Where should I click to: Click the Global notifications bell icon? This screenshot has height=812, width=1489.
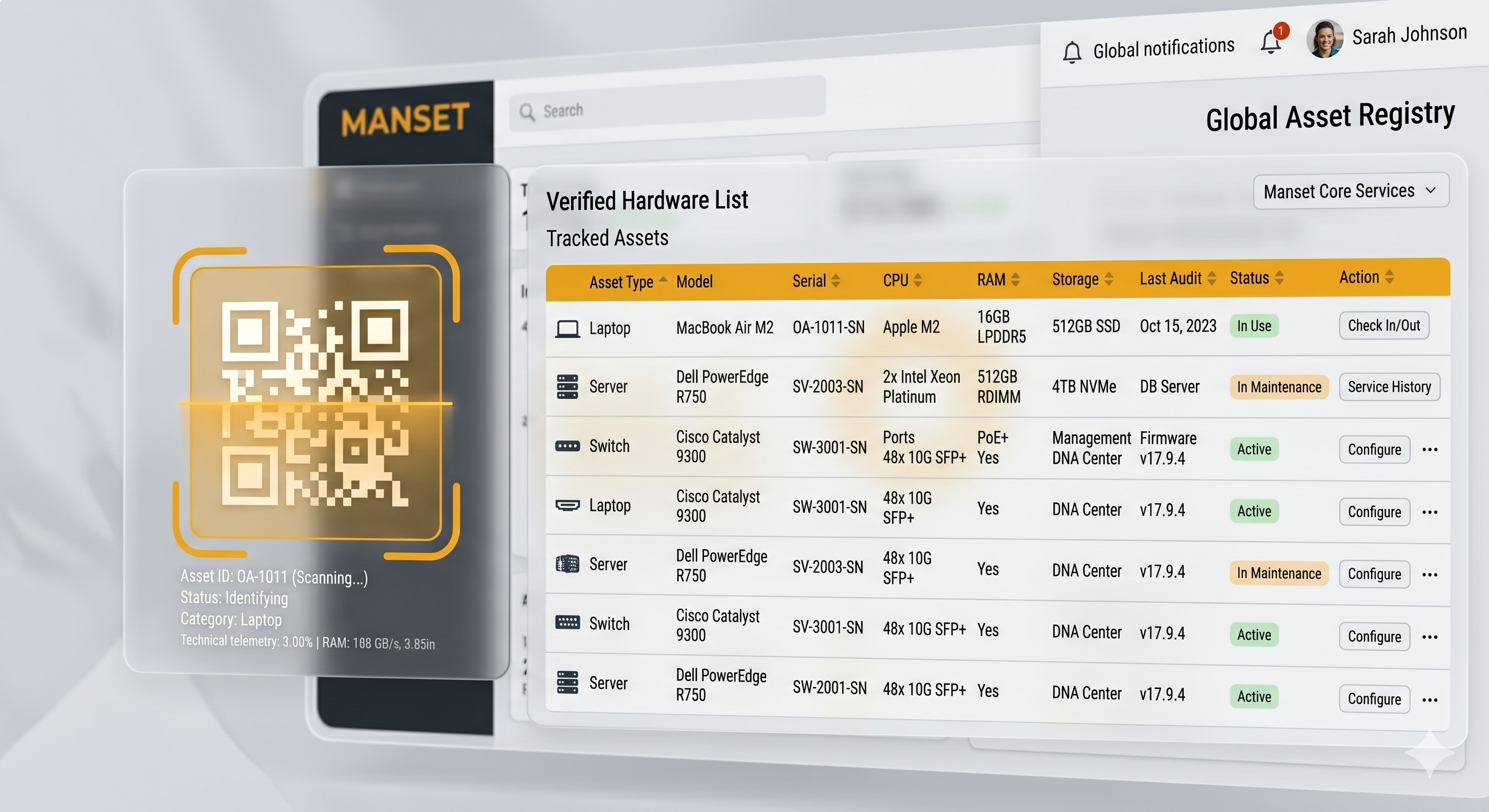1072,52
